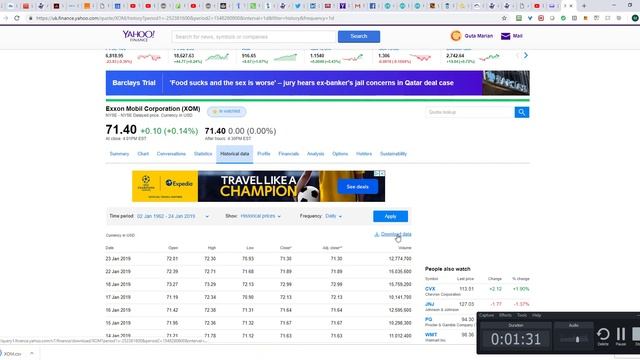Switch to the Summary tab
640x360 pixels.
tap(119, 154)
